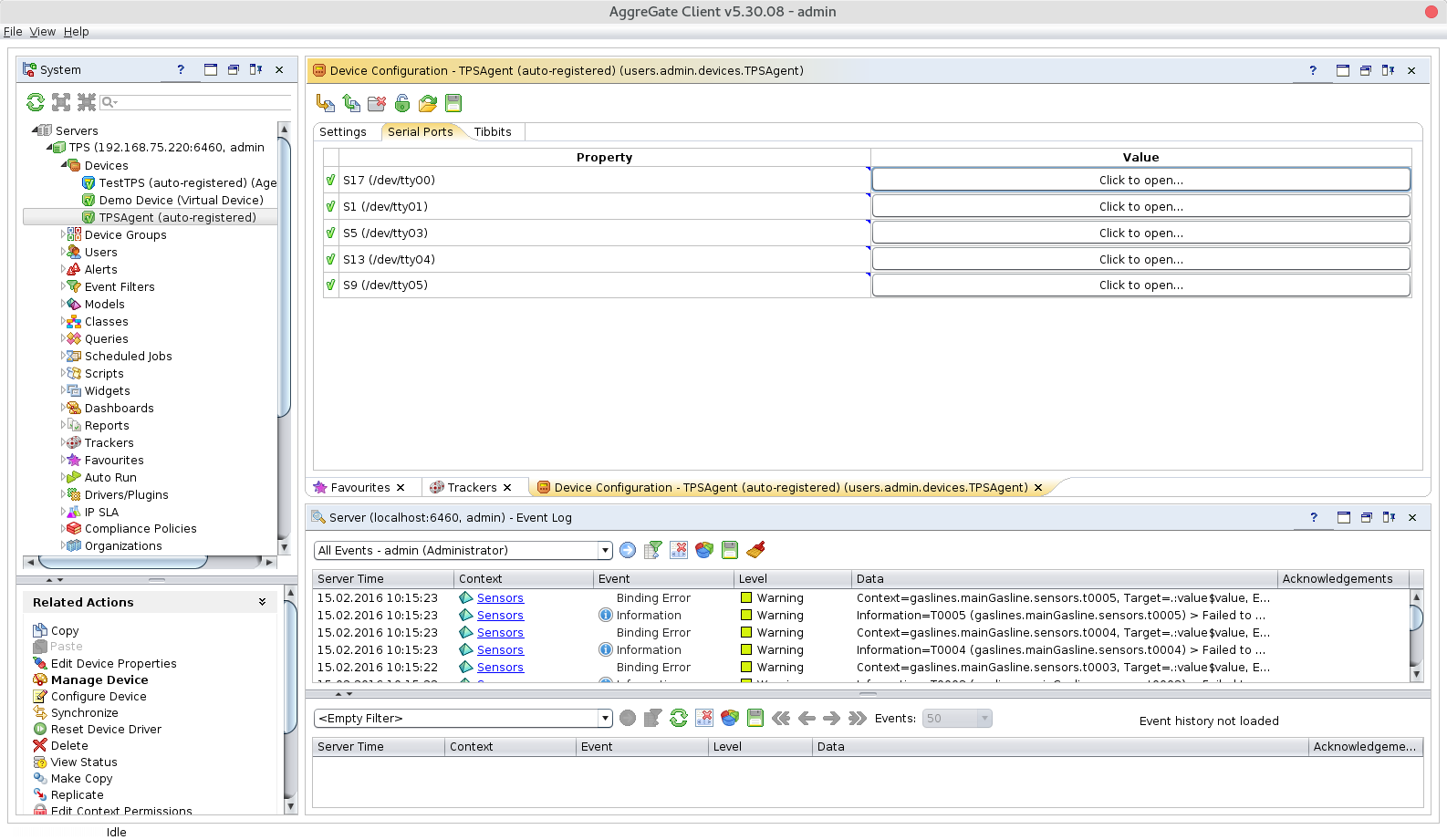Click Server Time column header in event log

coord(383,578)
